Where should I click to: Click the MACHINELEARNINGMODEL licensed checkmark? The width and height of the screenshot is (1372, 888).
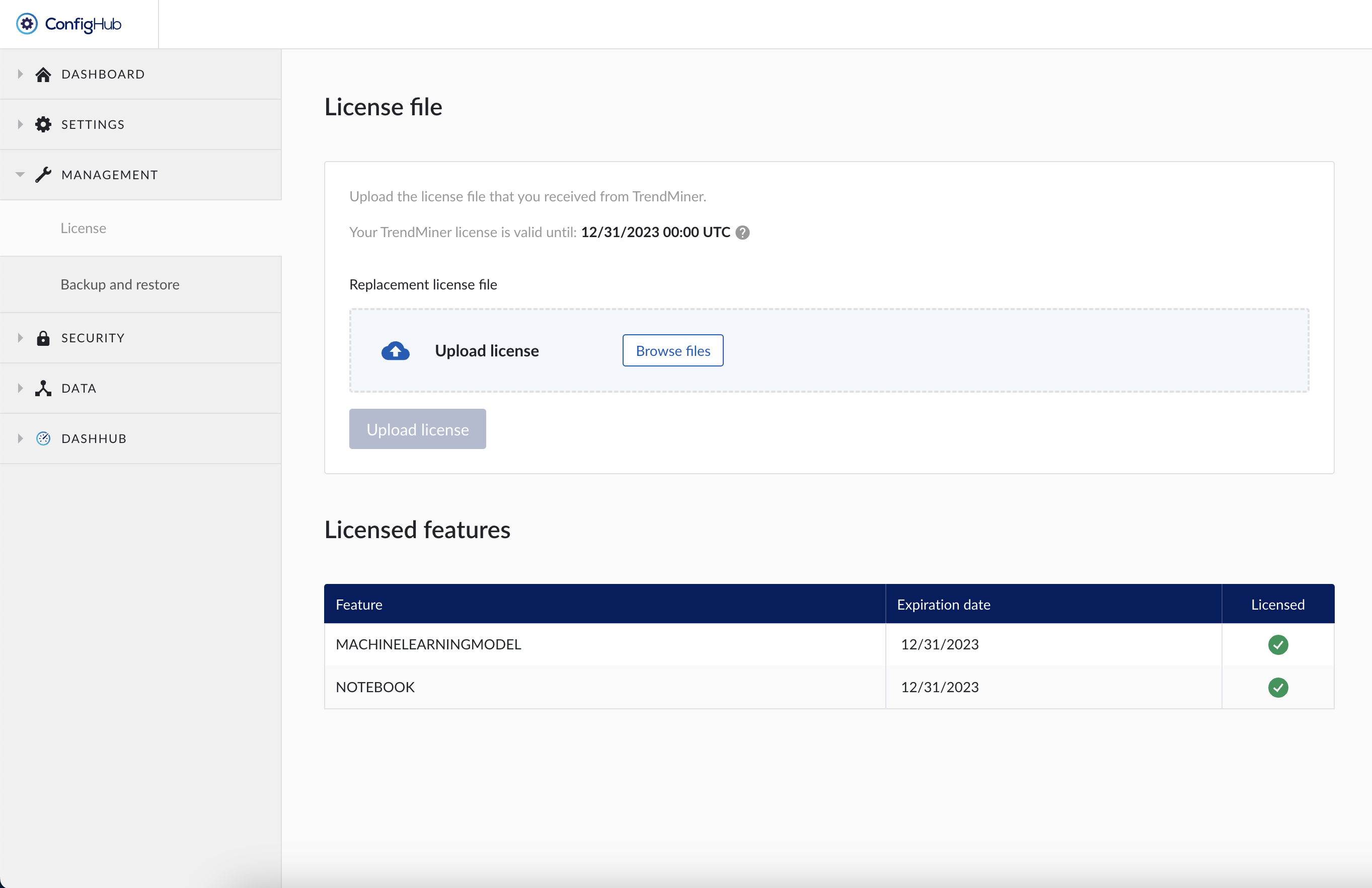[x=1278, y=645]
